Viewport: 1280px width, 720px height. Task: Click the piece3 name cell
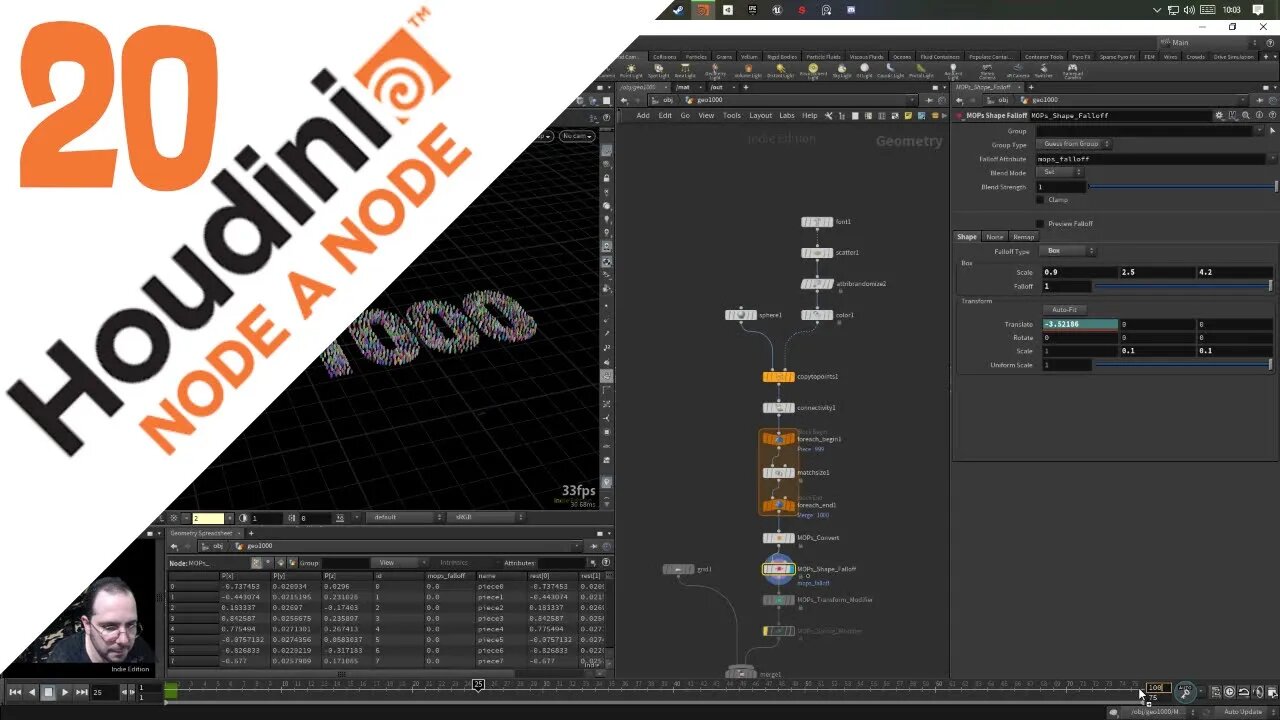pyautogui.click(x=500, y=618)
